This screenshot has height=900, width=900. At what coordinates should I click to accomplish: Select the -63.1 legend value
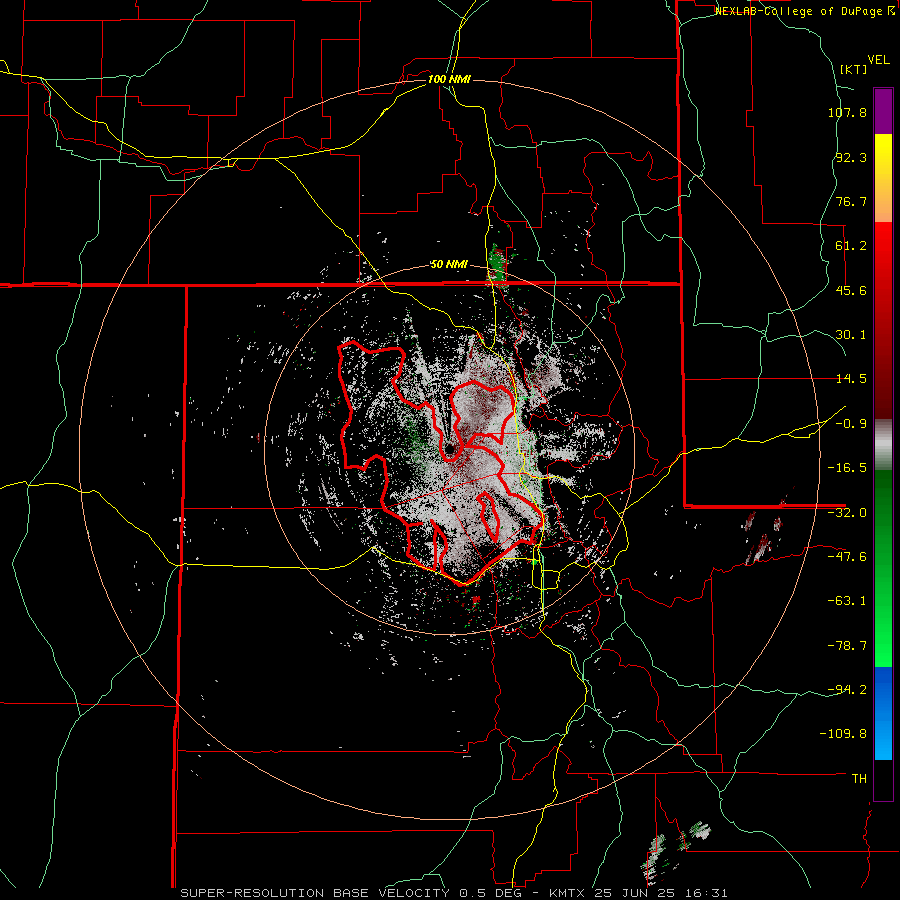click(x=847, y=601)
